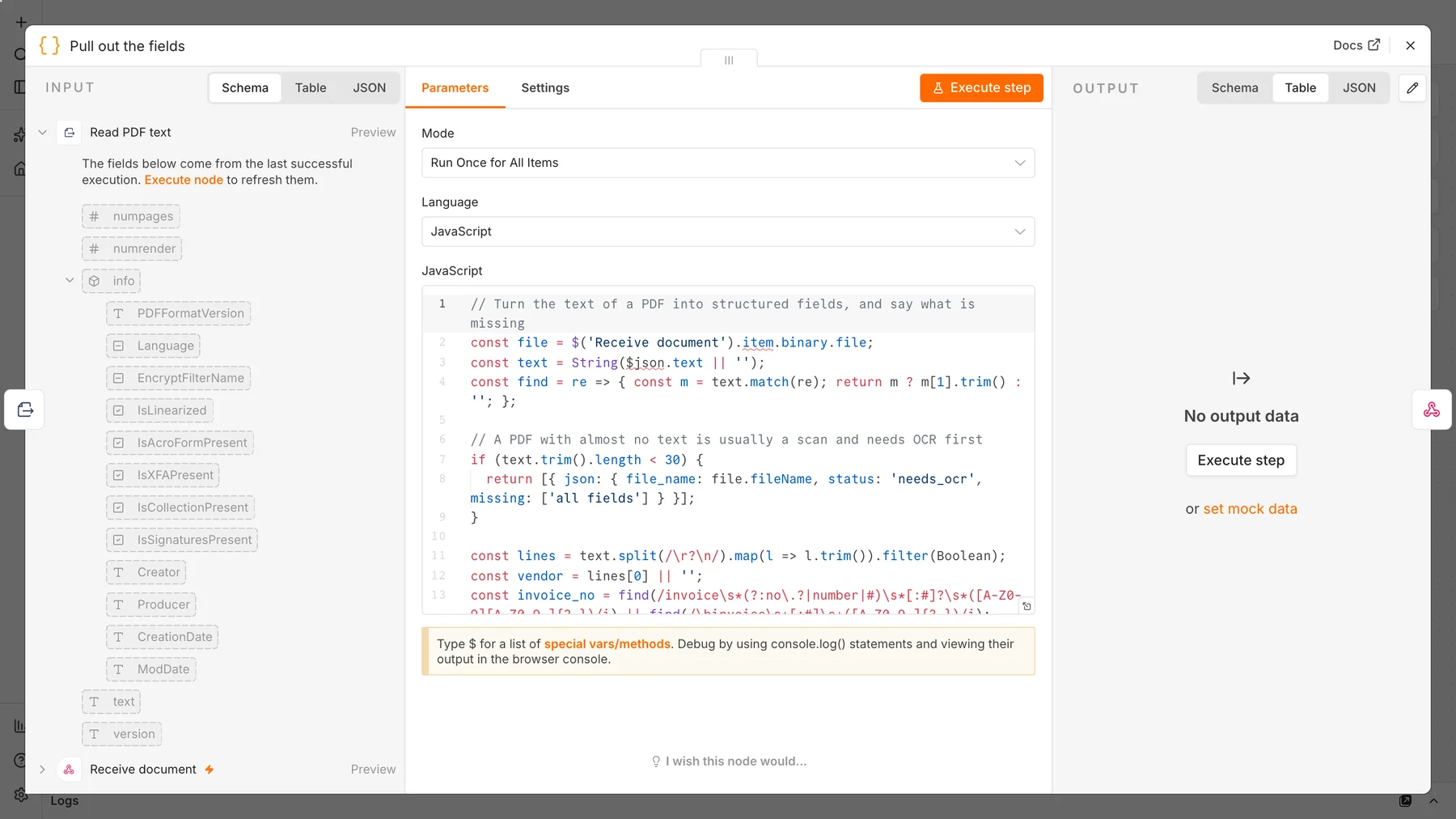Viewport: 1456px width, 819px height.
Task: Switch output view to JSON
Action: pos(1359,87)
